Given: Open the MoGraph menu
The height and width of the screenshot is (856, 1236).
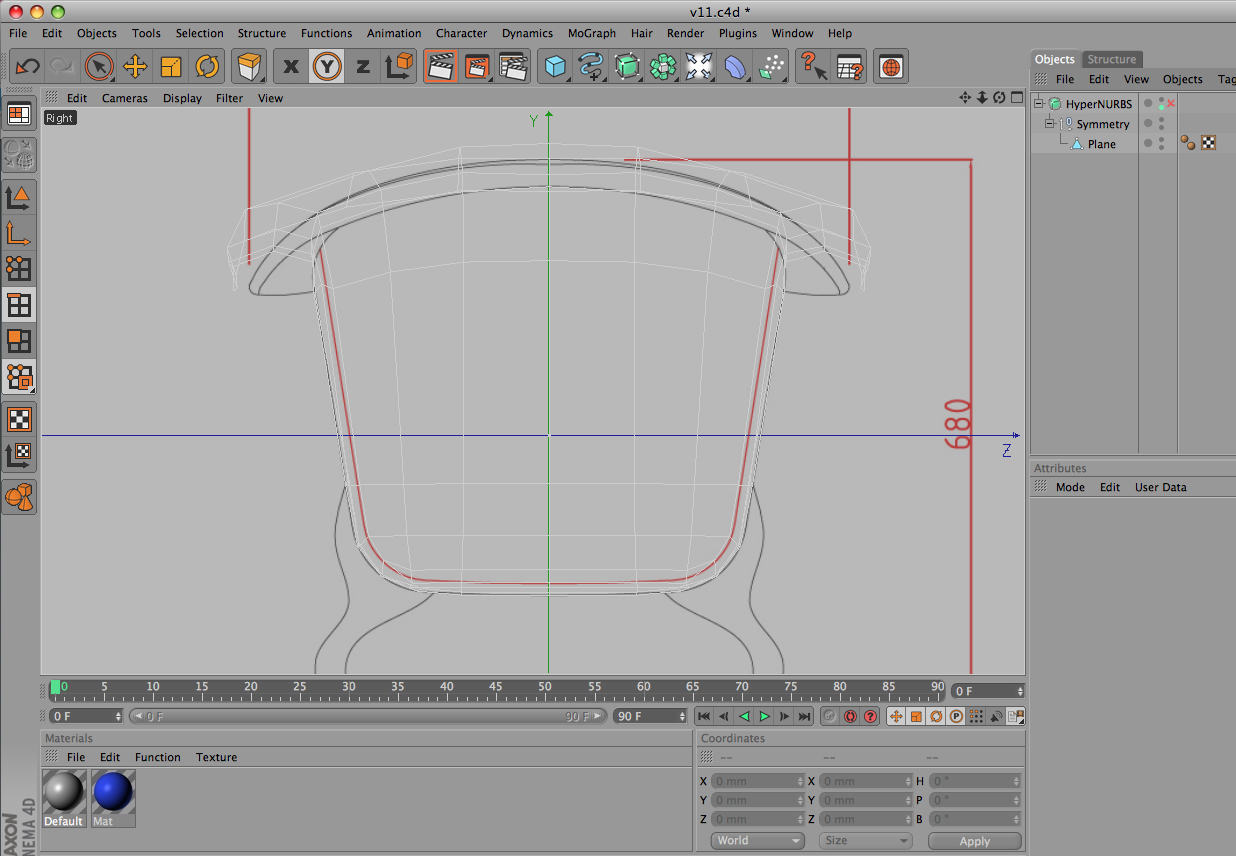Looking at the screenshot, I should [x=591, y=33].
